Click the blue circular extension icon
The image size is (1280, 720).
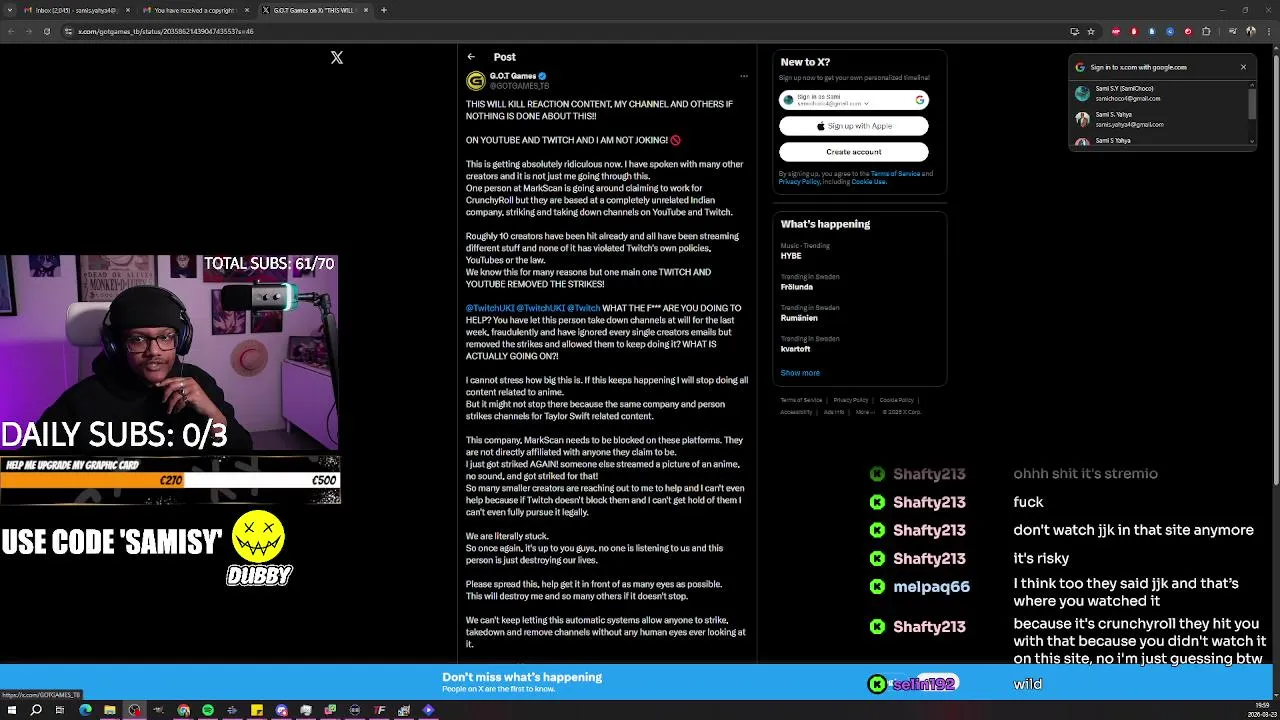pyautogui.click(x=1170, y=31)
